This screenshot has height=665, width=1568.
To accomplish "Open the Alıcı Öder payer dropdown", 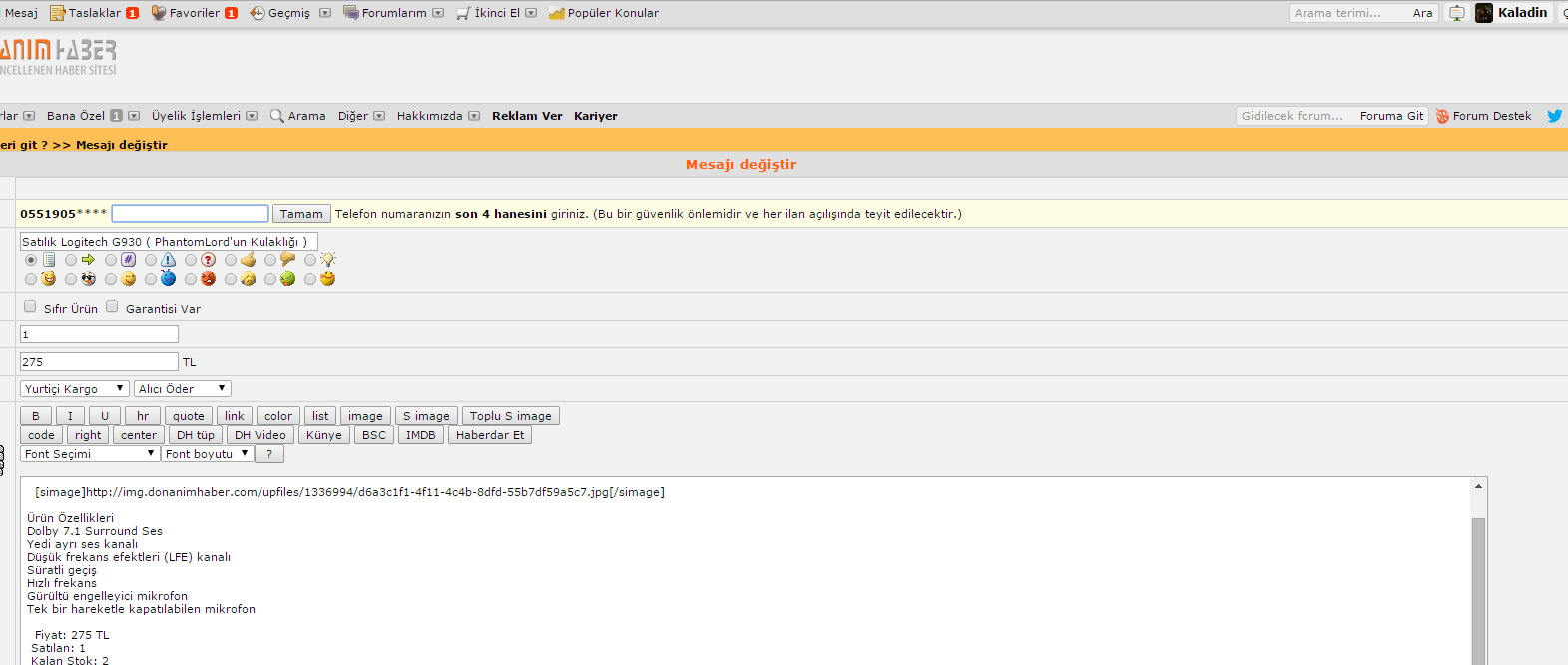I will point(183,389).
